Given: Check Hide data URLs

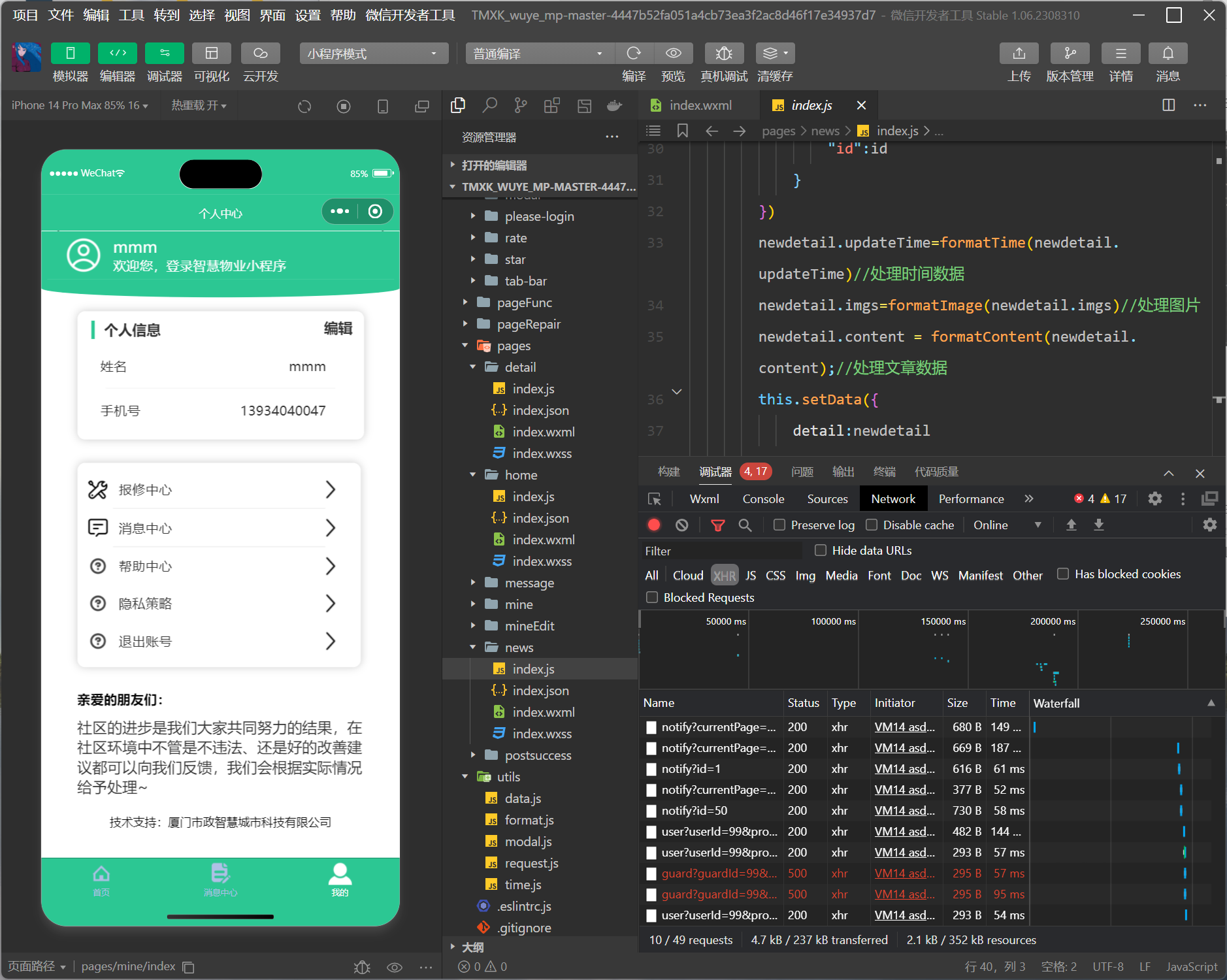Looking at the screenshot, I should (x=821, y=550).
